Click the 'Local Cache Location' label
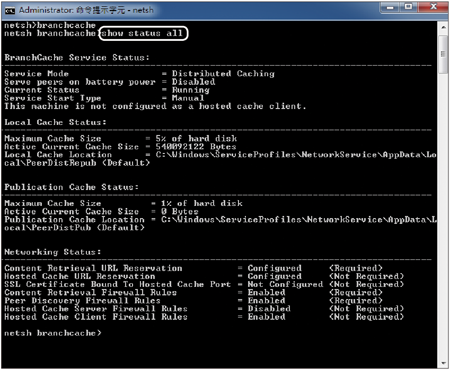The image size is (450, 370). click(58, 155)
